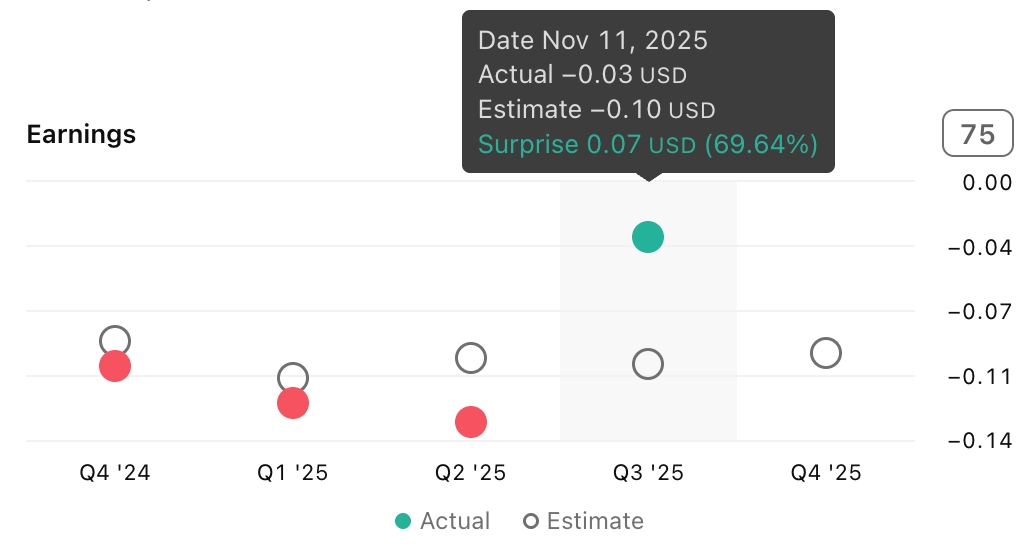The height and width of the screenshot is (548, 1028).
Task: Toggle the Estimate series in the legend
Action: pos(584,521)
